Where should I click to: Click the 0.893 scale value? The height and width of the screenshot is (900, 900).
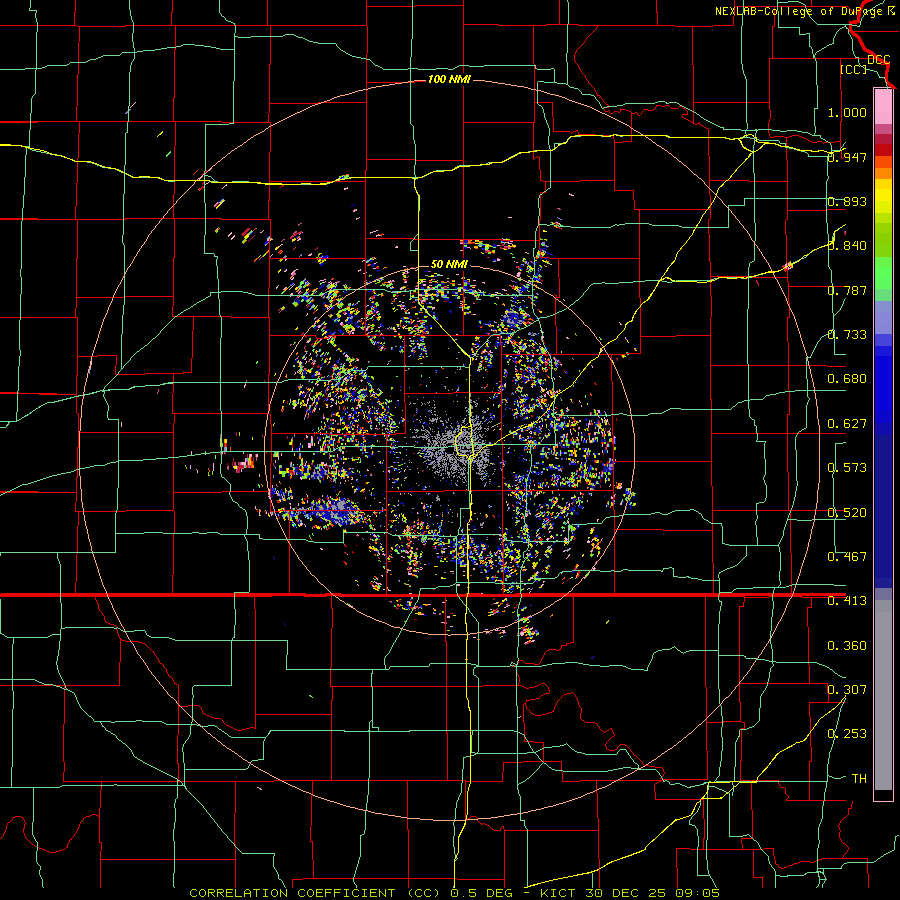click(847, 201)
